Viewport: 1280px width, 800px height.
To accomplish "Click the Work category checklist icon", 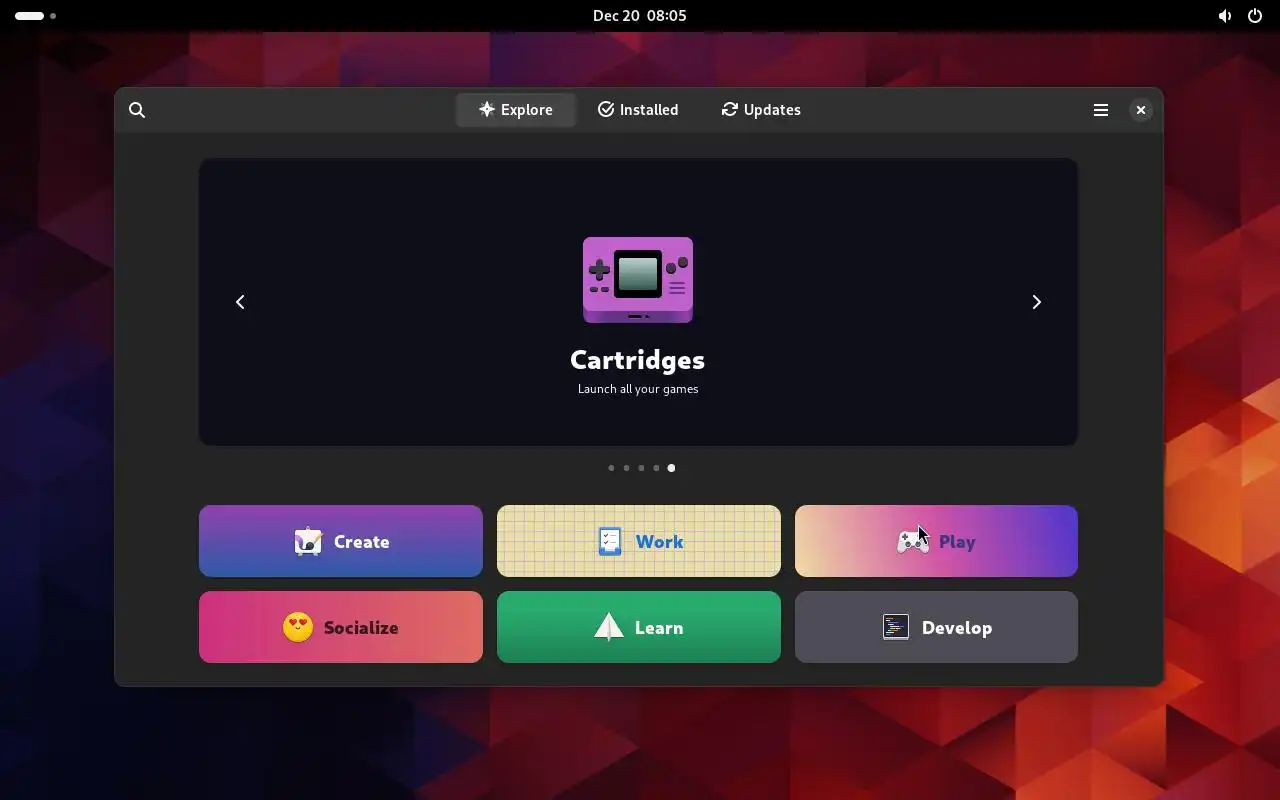I will pyautogui.click(x=610, y=541).
